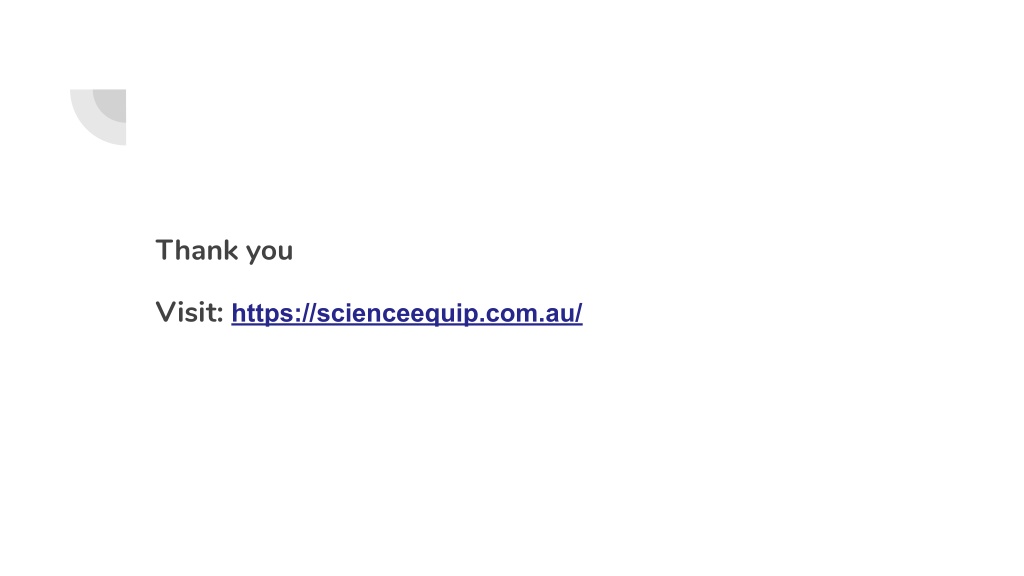
Task: Click the empty slide area right of URL
Action: [x=784, y=313]
